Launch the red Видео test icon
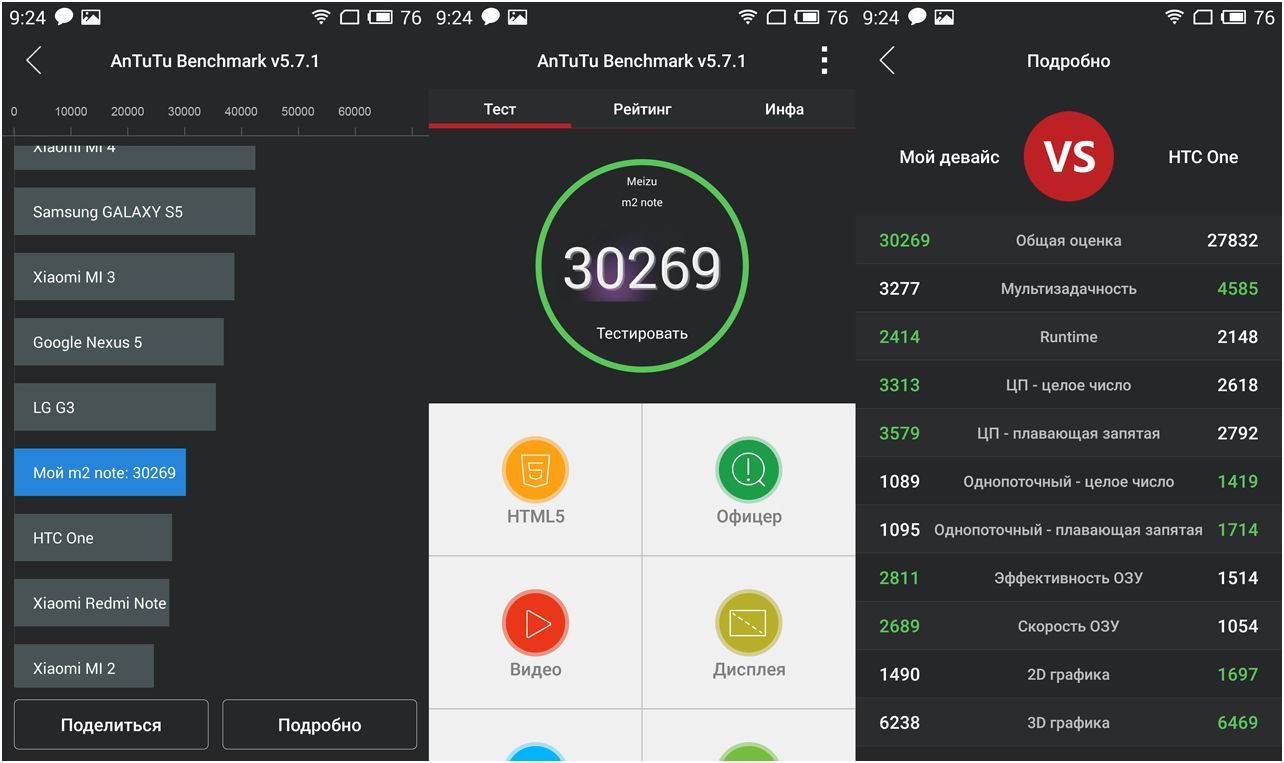 click(x=535, y=623)
